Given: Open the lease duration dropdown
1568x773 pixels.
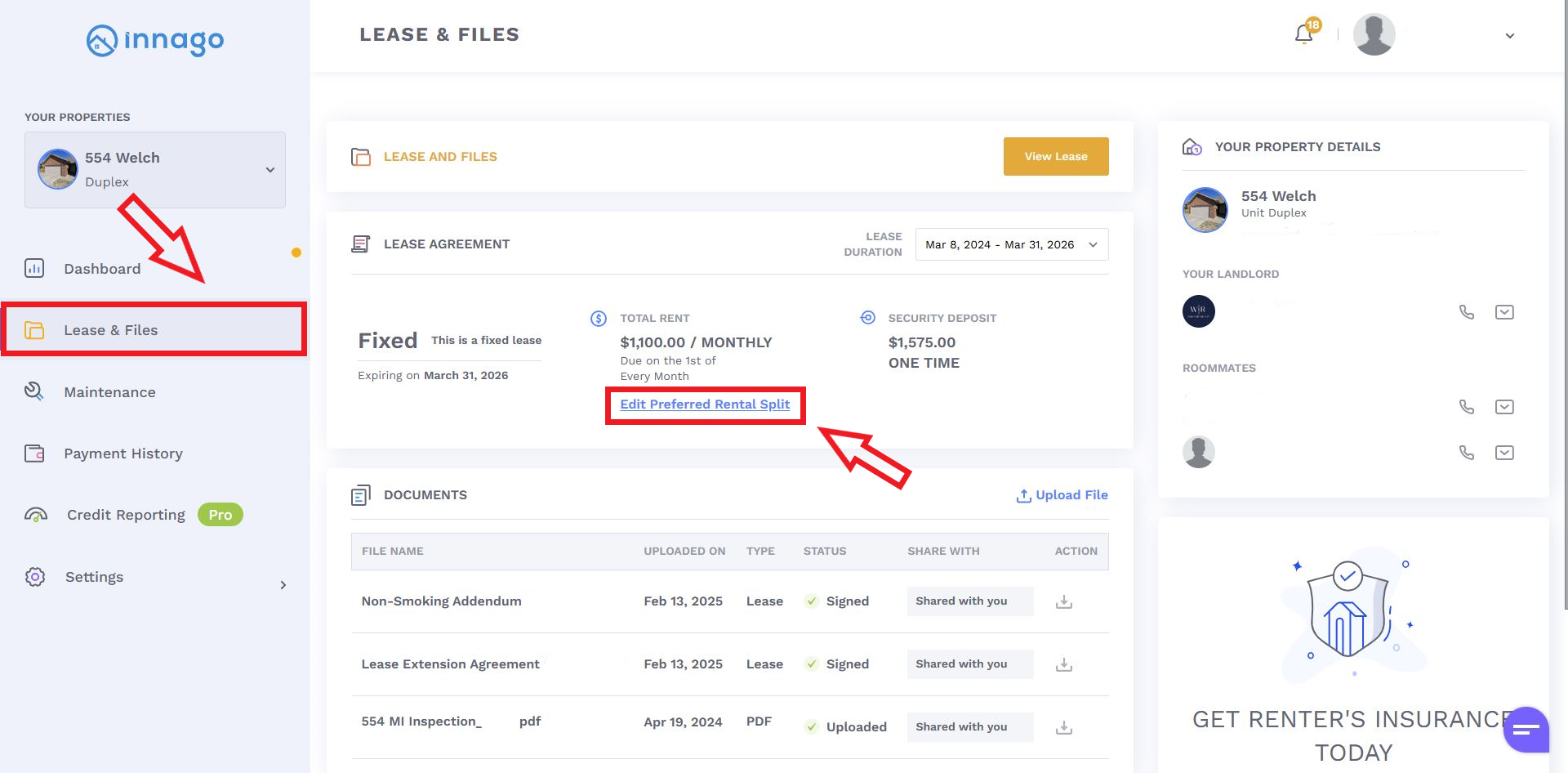Looking at the screenshot, I should 1011,244.
